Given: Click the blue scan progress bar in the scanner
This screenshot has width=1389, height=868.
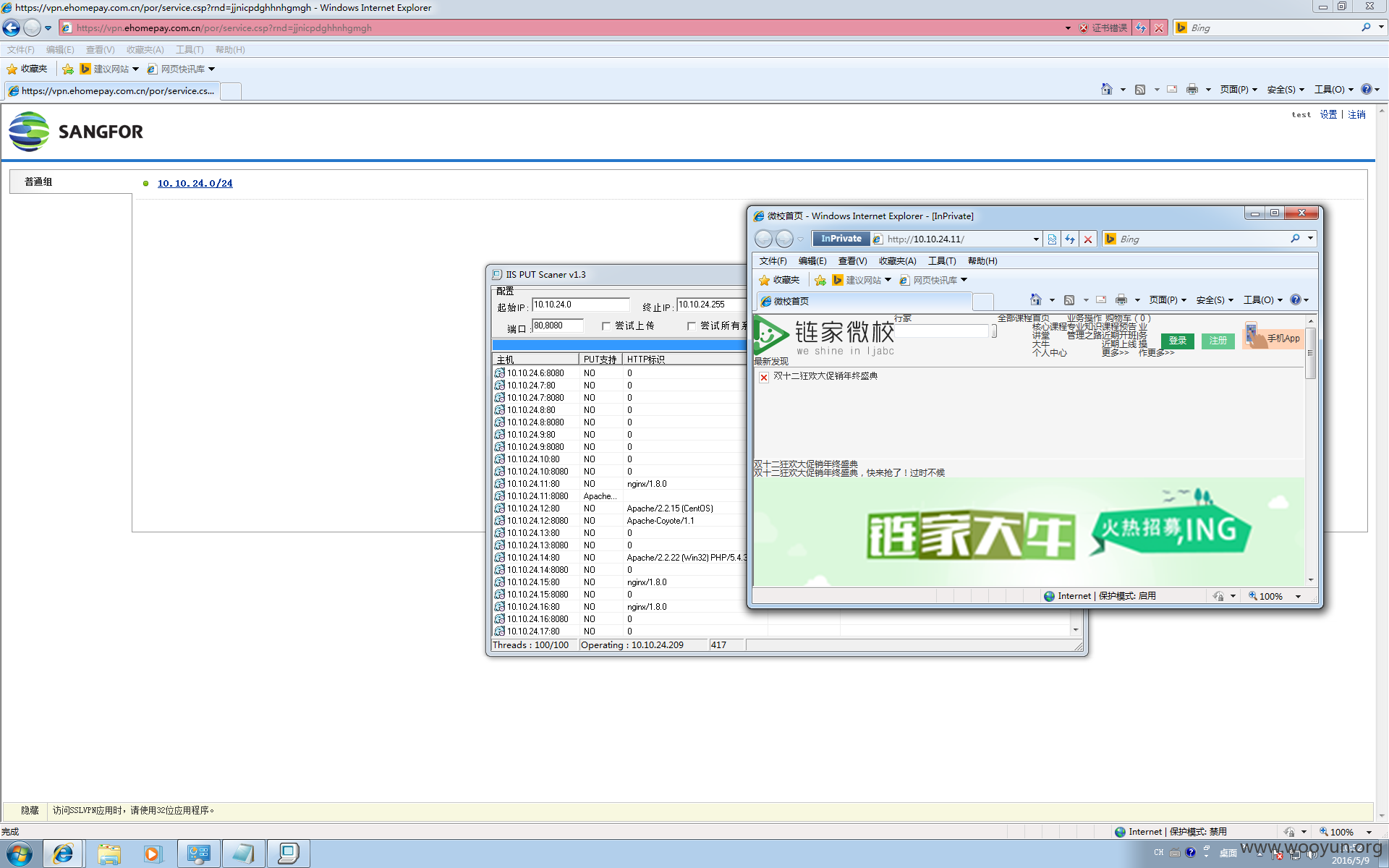Looking at the screenshot, I should pos(619,345).
